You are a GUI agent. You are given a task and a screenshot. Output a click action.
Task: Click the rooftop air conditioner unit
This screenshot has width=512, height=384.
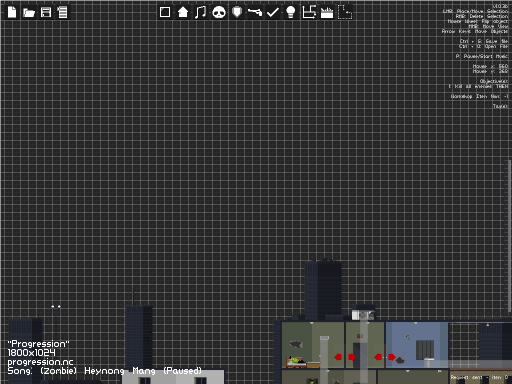click(x=363, y=315)
